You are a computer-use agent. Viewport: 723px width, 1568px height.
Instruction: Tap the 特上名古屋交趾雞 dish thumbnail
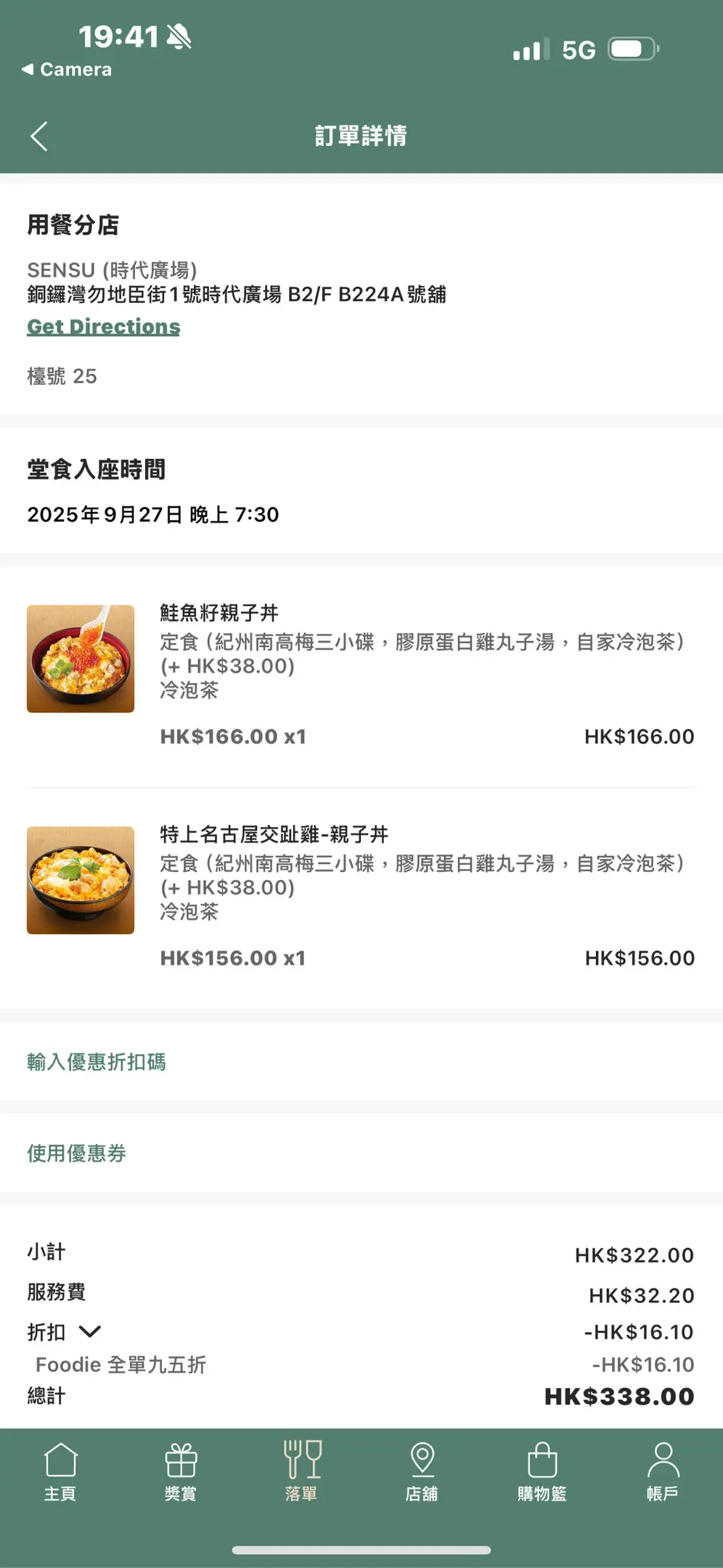click(81, 880)
